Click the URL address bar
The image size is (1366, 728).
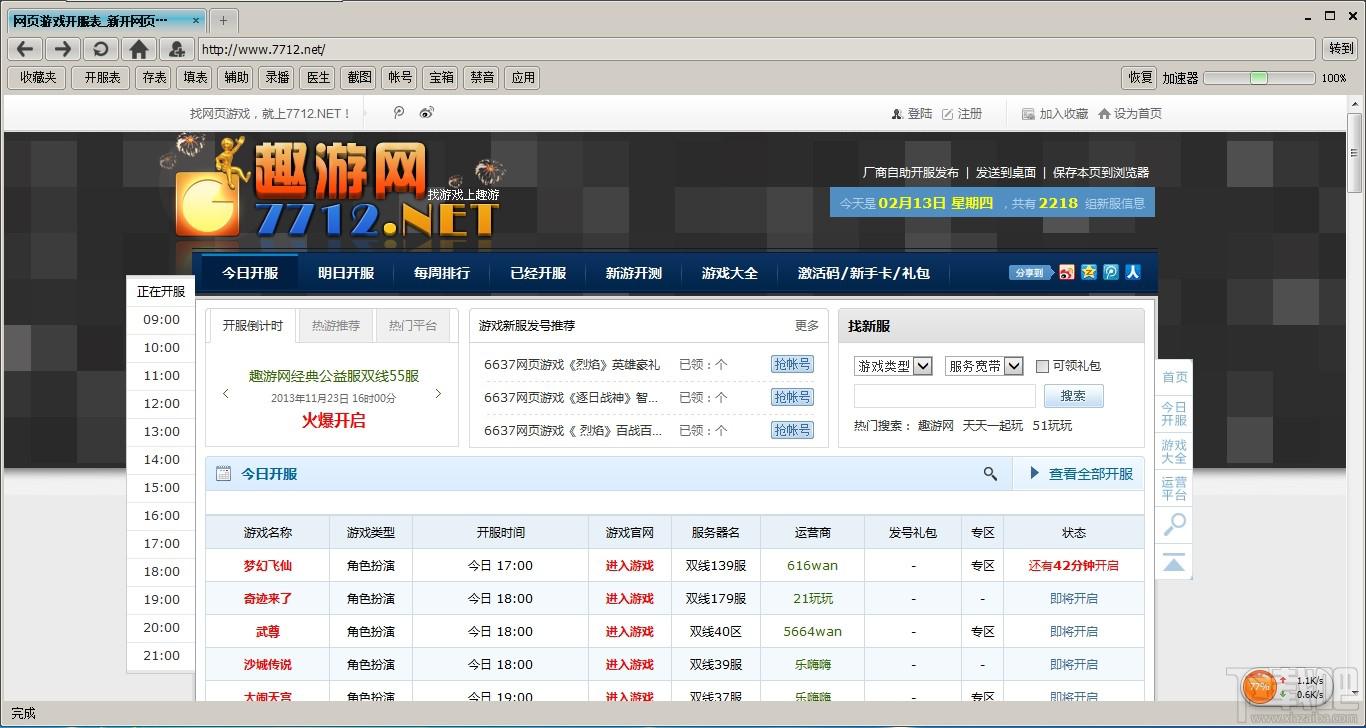pos(756,49)
